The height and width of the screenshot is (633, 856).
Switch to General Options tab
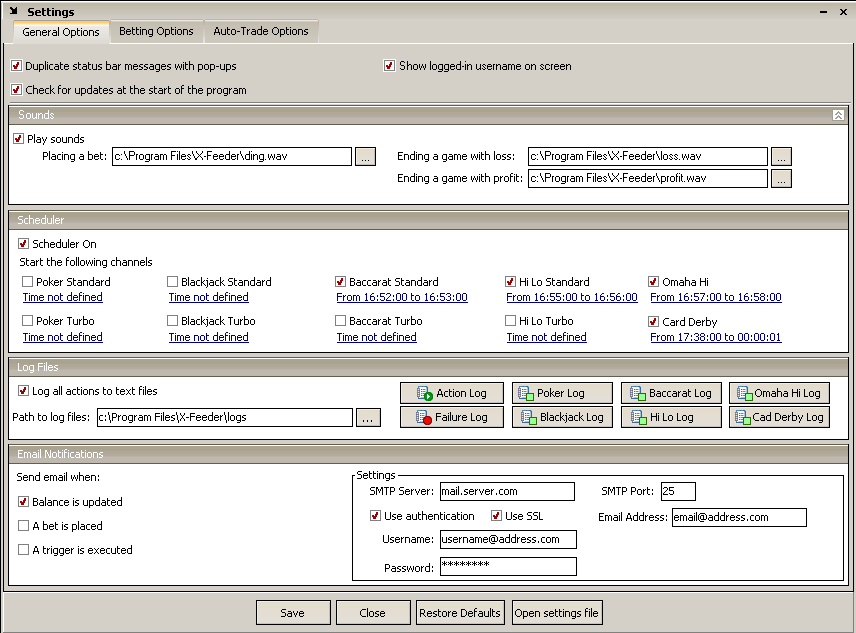click(61, 32)
